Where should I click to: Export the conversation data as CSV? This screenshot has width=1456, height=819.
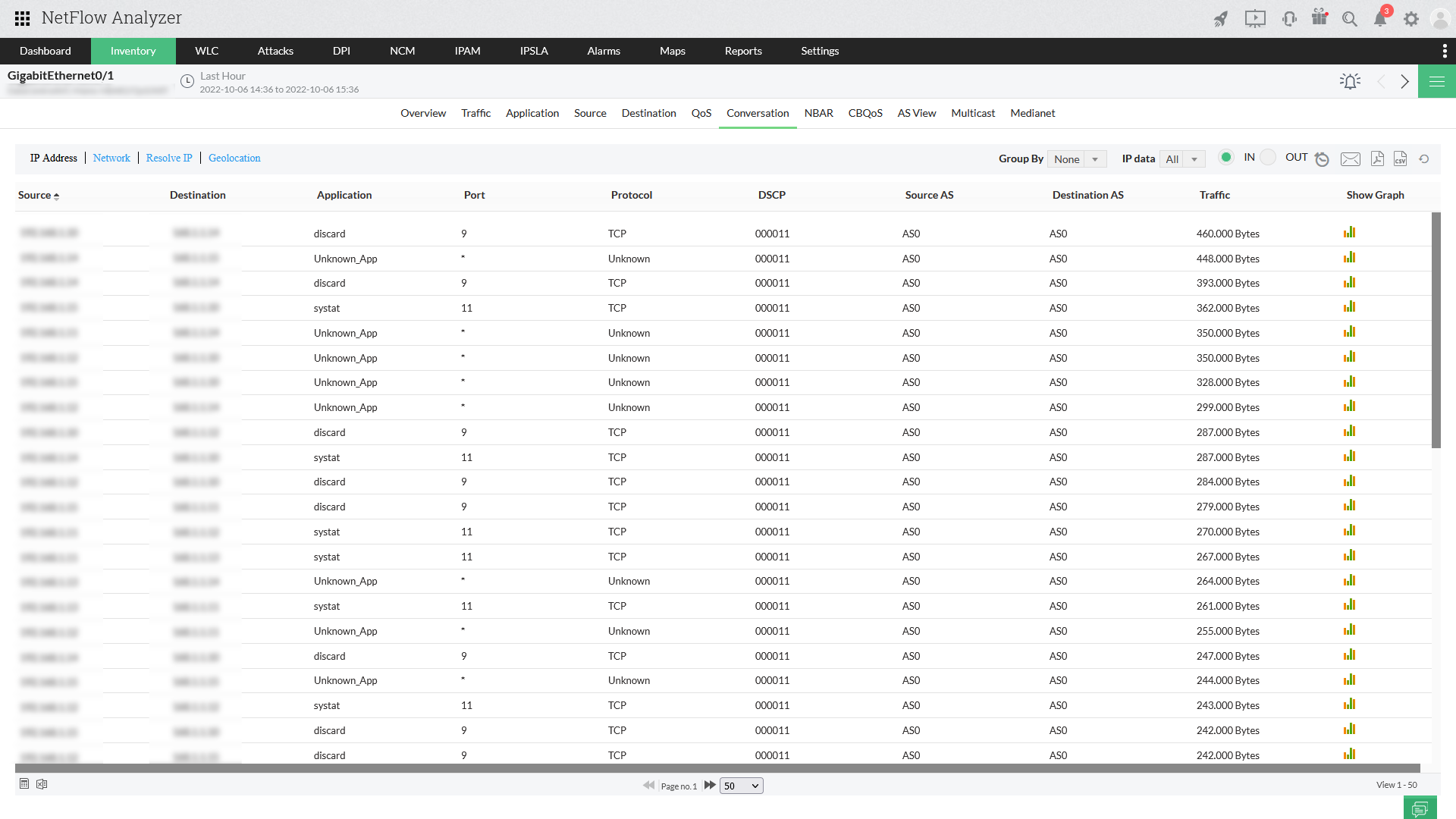point(1400,158)
